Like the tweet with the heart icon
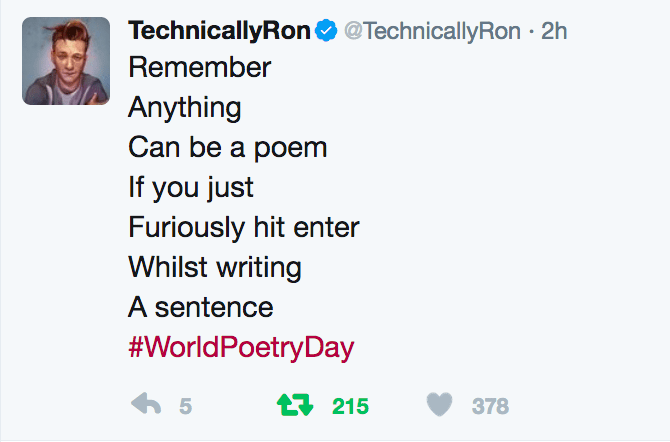This screenshot has width=670, height=442. coord(438,404)
